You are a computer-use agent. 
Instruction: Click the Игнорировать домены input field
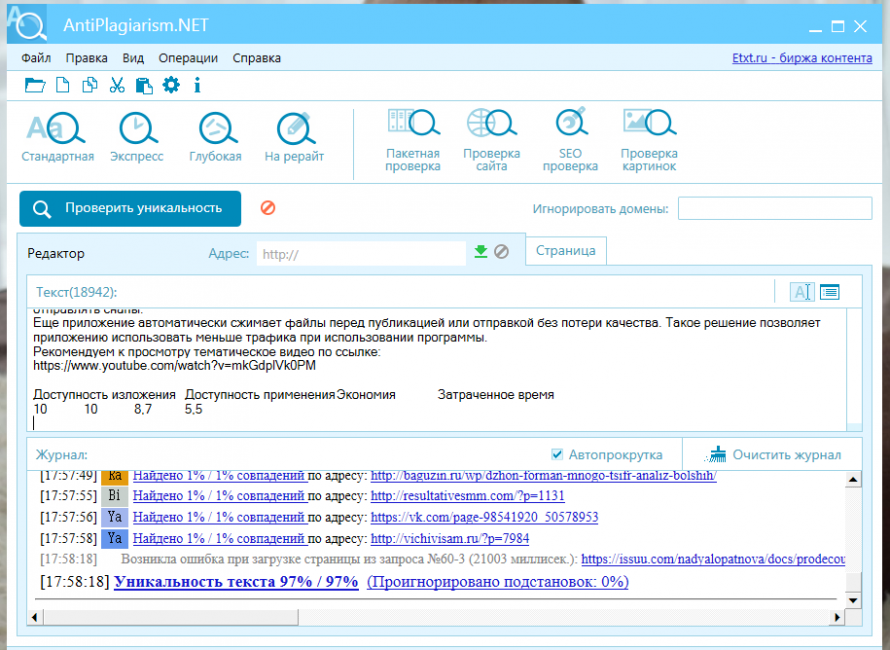(775, 208)
